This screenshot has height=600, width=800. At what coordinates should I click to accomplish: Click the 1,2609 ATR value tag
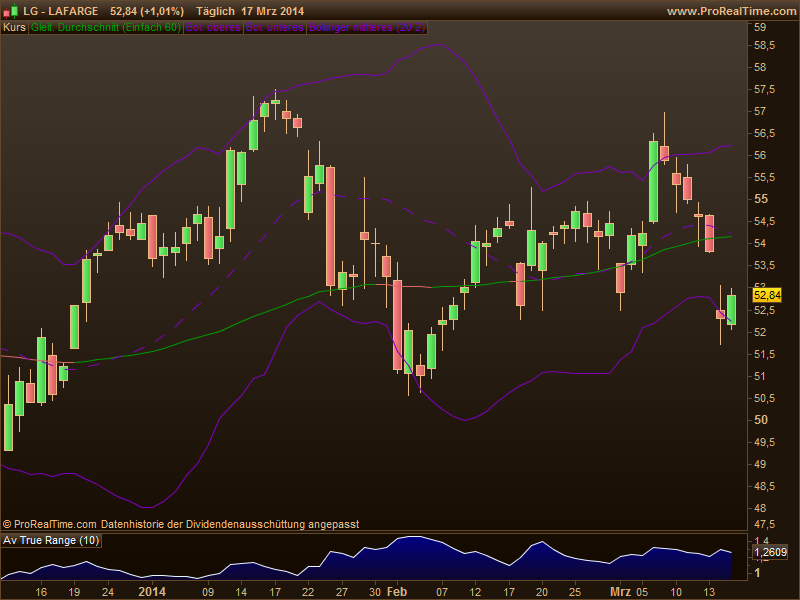pos(770,552)
